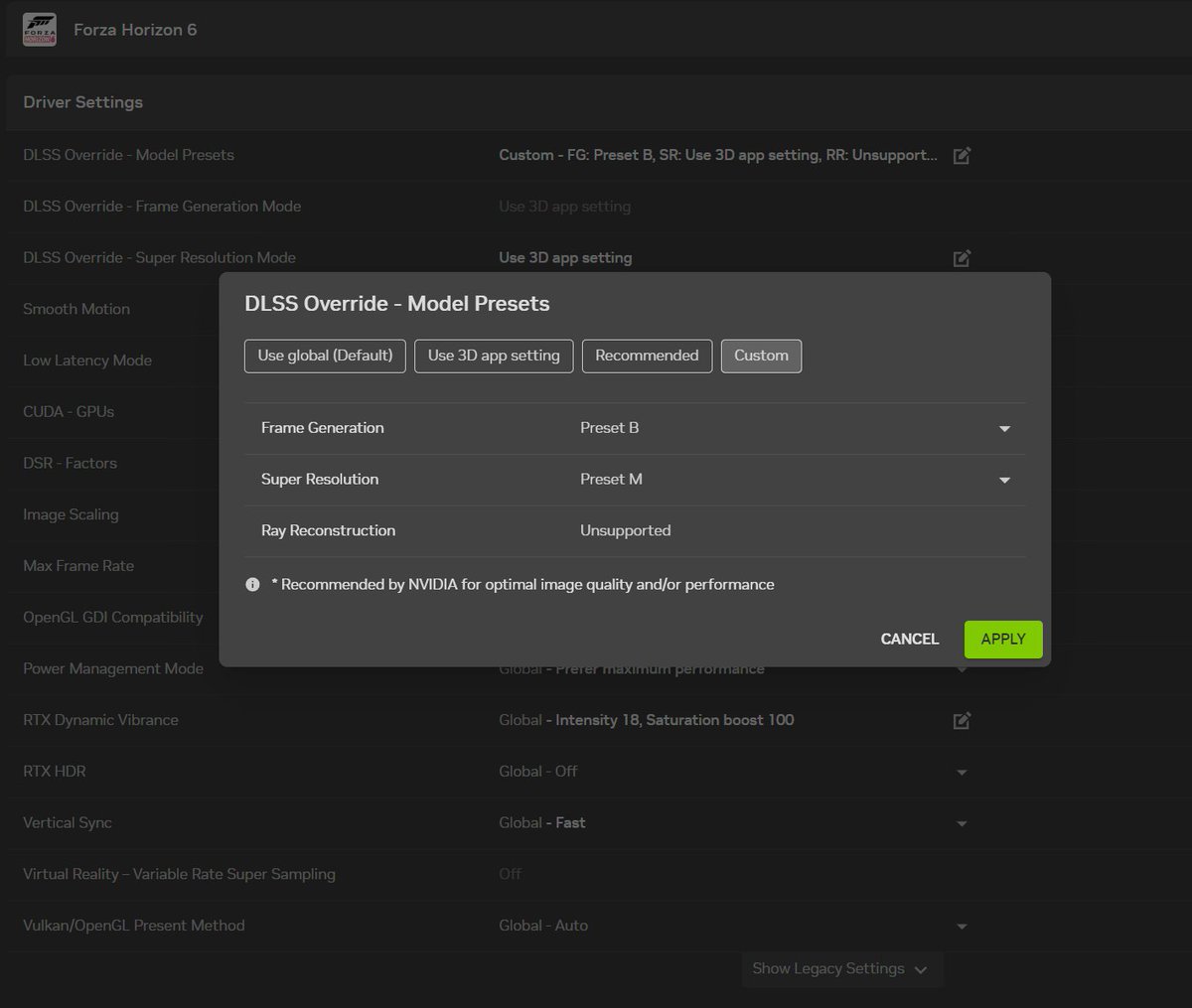This screenshot has width=1192, height=1008.
Task: Click the Smooth Motion setting label
Action: coord(76,309)
